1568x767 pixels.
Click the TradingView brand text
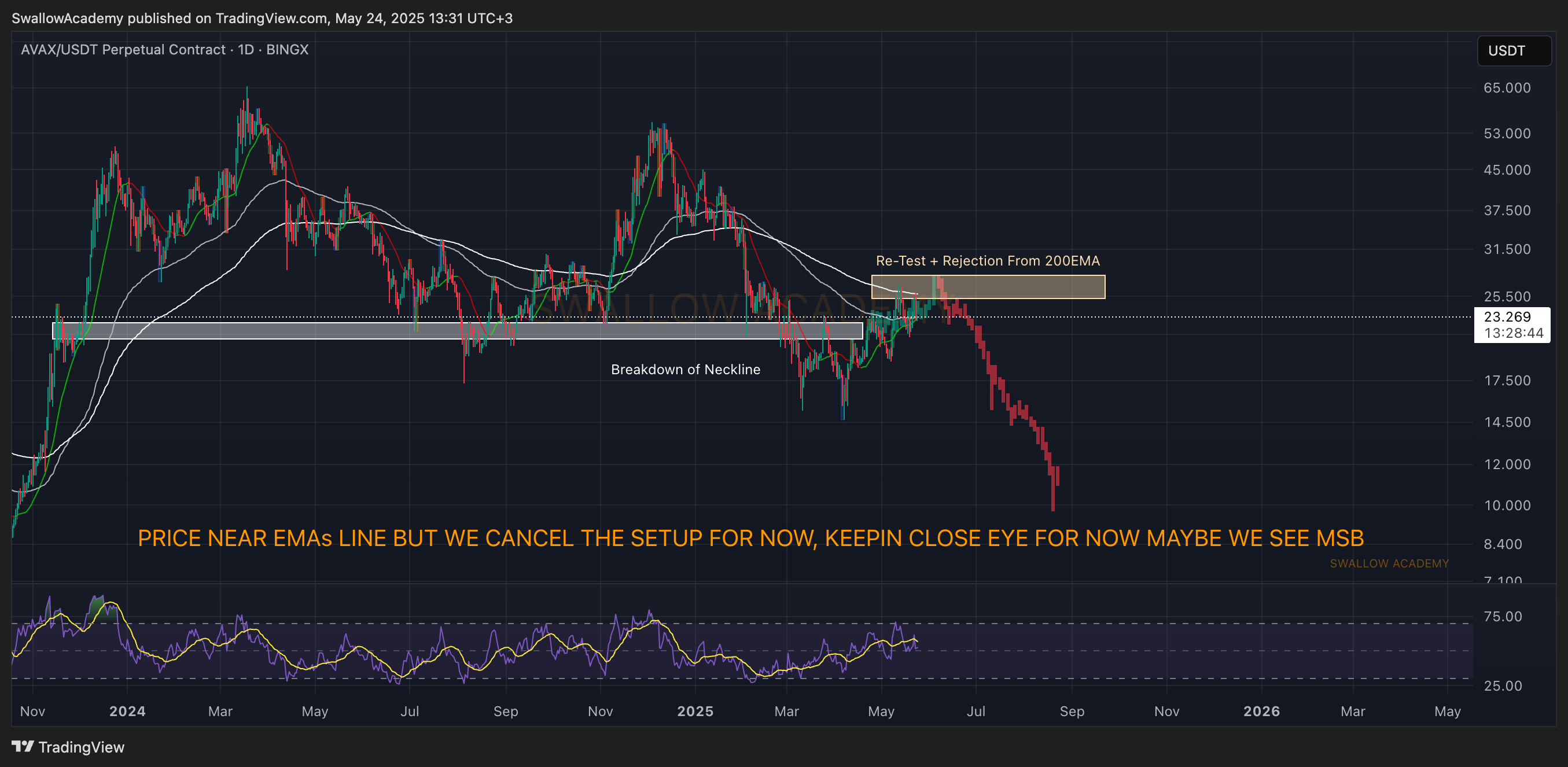point(82,747)
